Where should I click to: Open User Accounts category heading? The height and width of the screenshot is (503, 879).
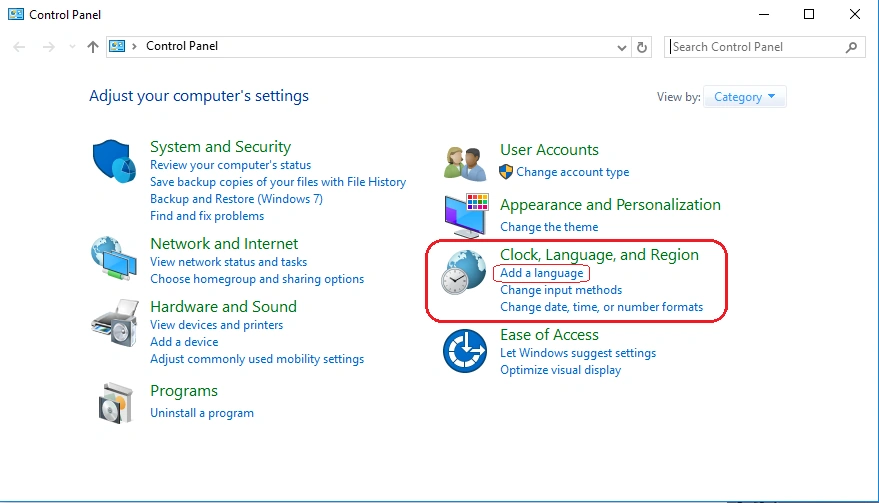coord(549,150)
